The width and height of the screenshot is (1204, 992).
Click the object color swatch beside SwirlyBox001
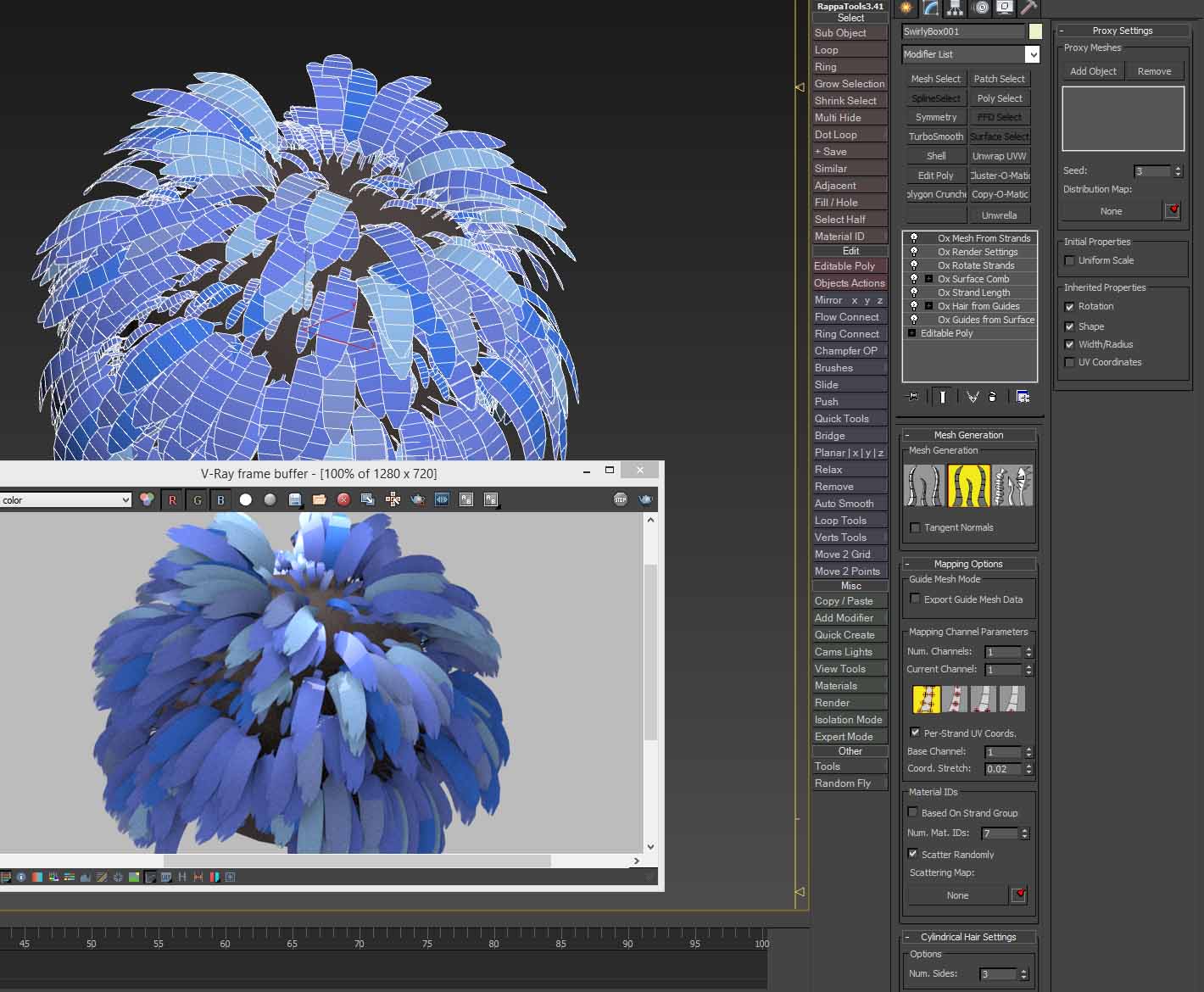pyautogui.click(x=1035, y=31)
